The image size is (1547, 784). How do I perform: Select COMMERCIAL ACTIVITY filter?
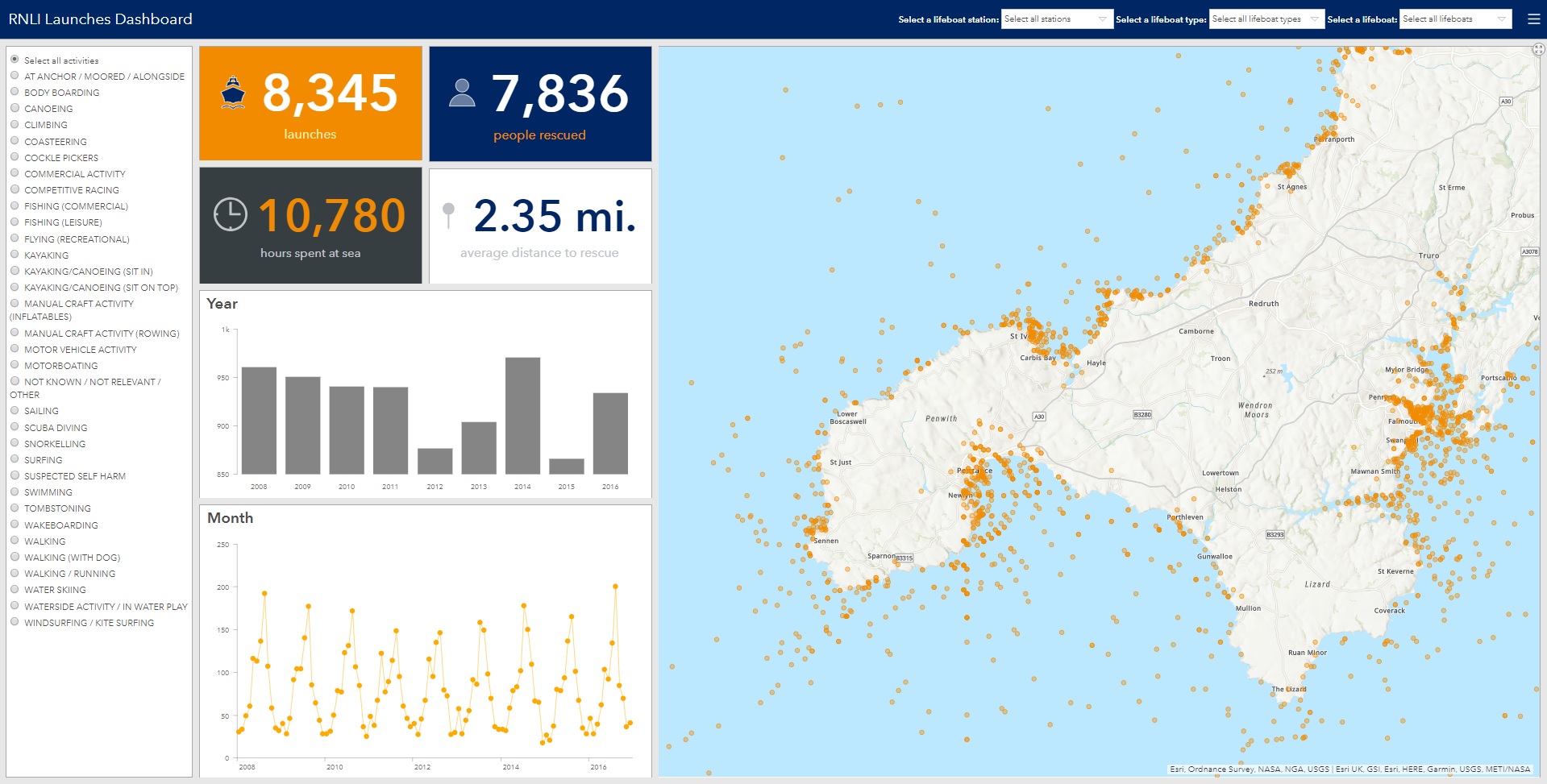[15, 173]
